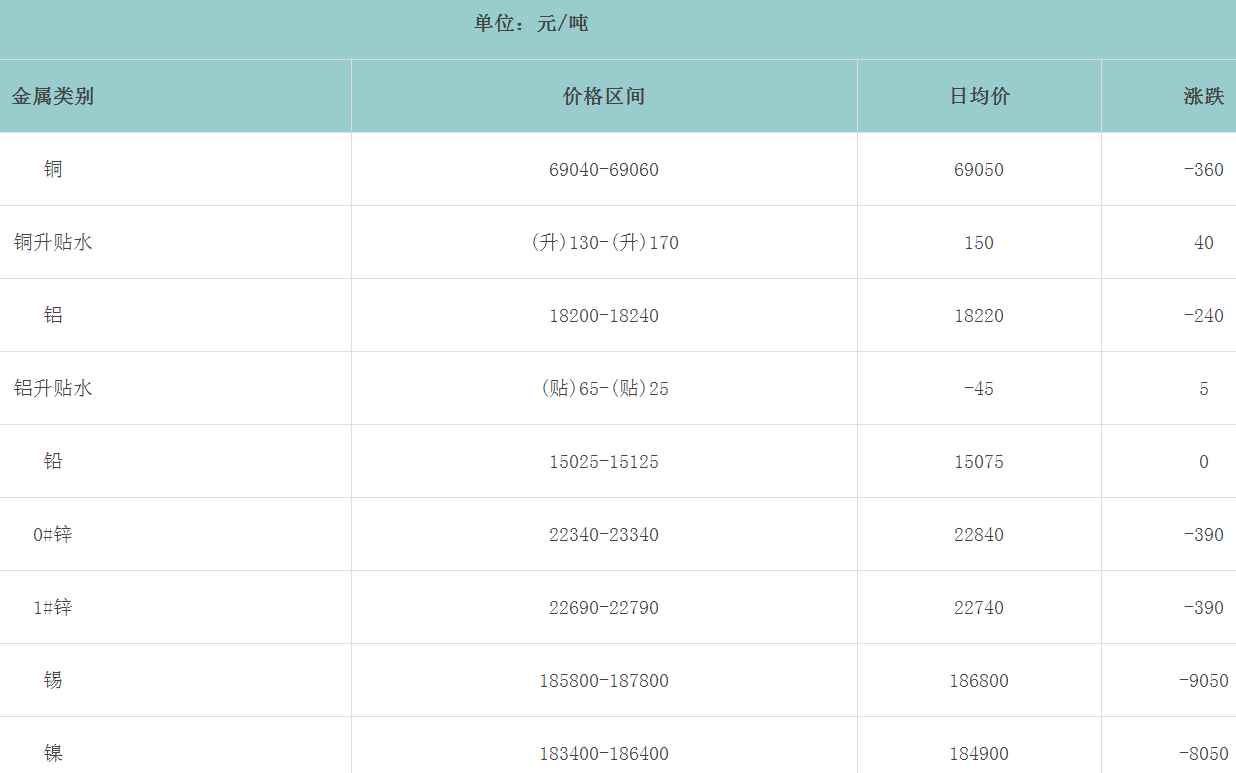1236x773 pixels.
Task: Click the 镍 daily average 184900
Action: coord(979,754)
